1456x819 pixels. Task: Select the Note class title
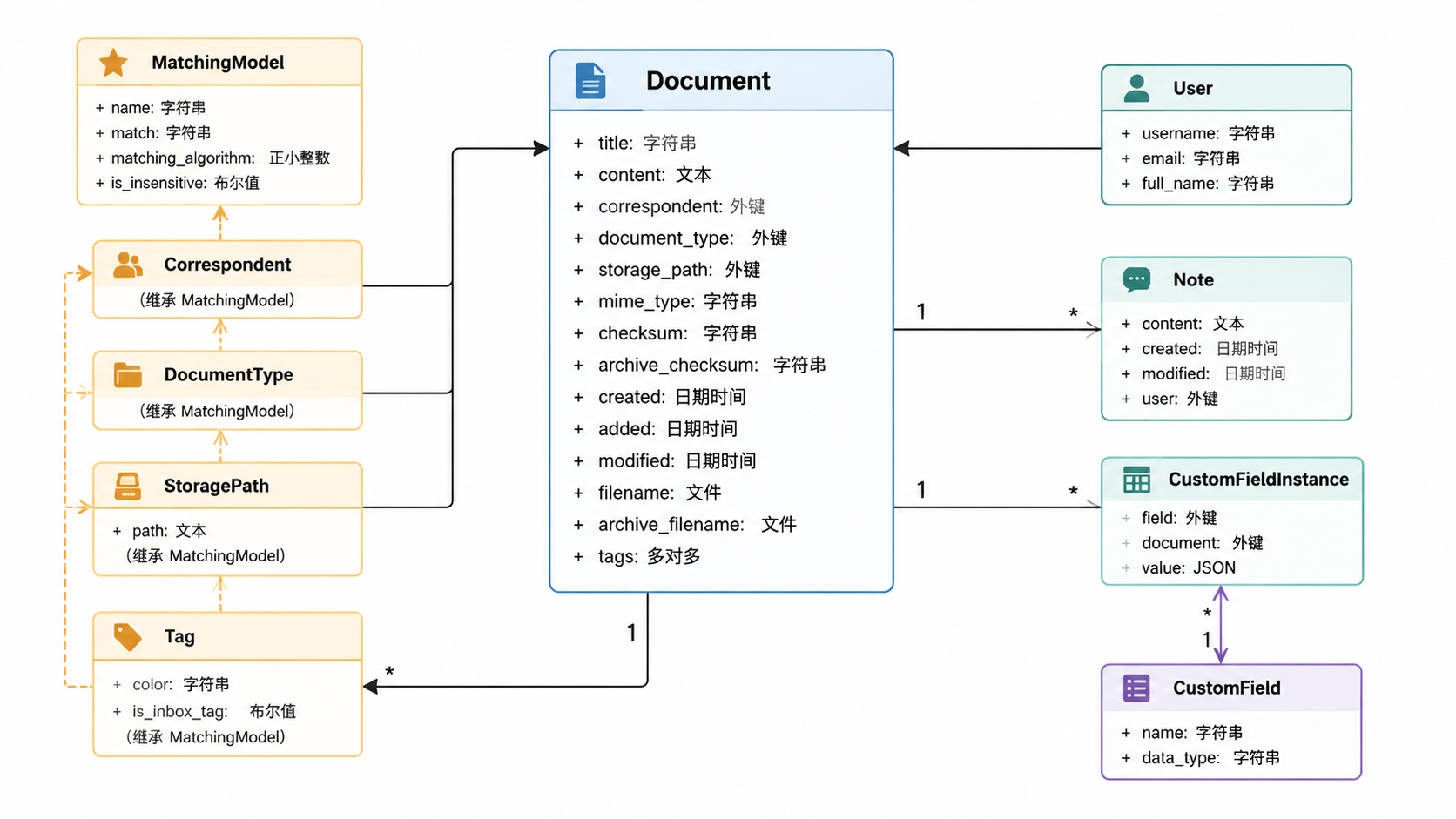[x=1193, y=280]
